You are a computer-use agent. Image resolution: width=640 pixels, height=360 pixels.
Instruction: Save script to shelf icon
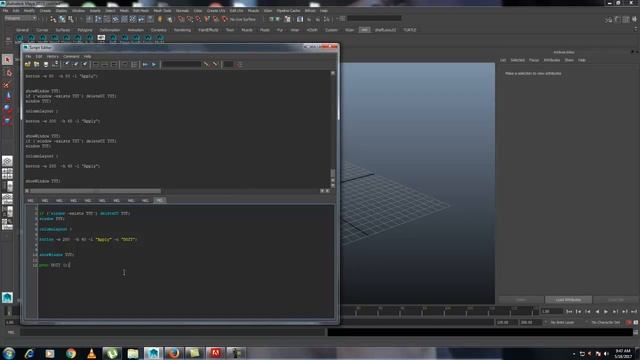pyautogui.click(x=56, y=64)
